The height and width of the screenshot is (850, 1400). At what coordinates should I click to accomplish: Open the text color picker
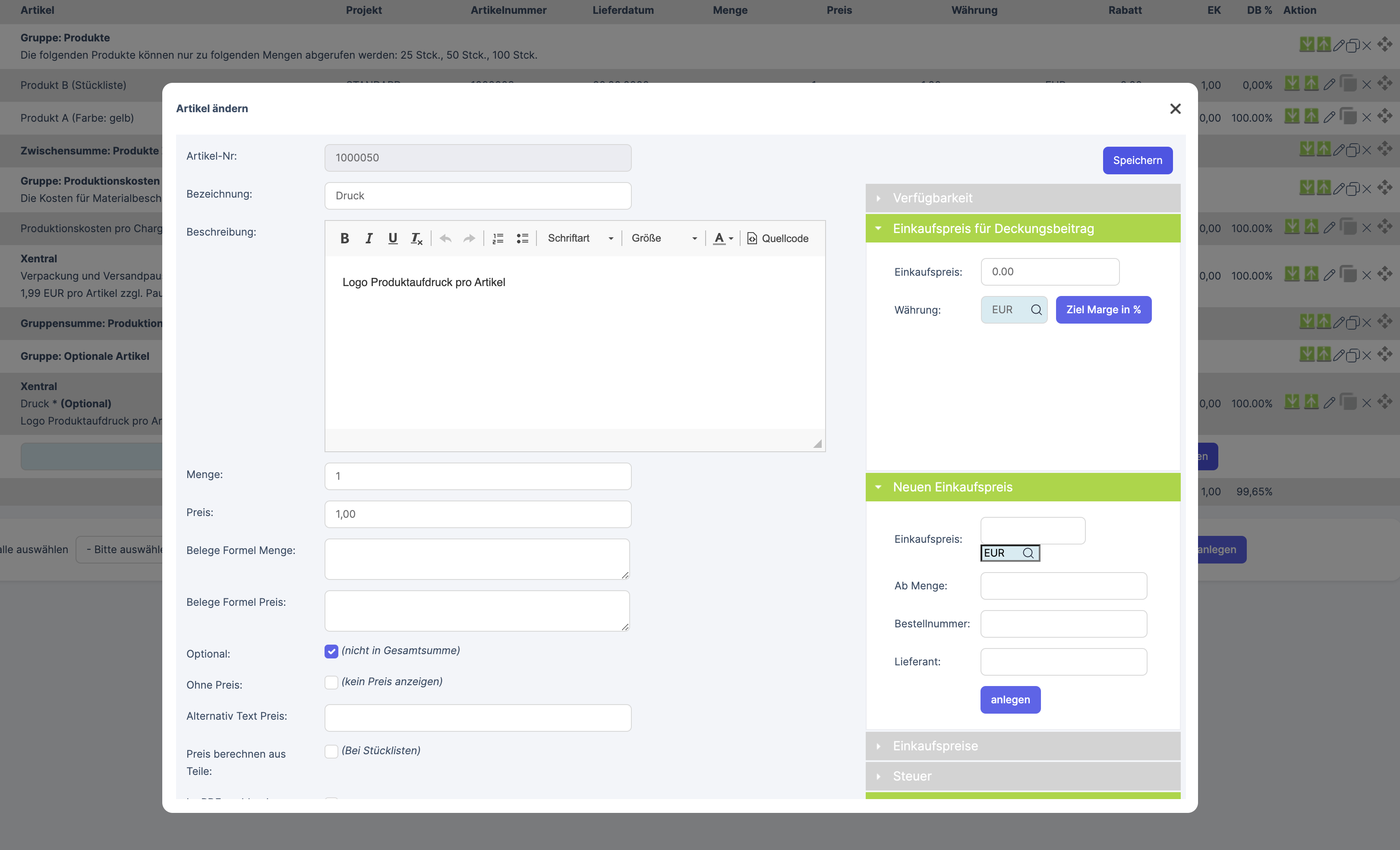pyautogui.click(x=723, y=239)
